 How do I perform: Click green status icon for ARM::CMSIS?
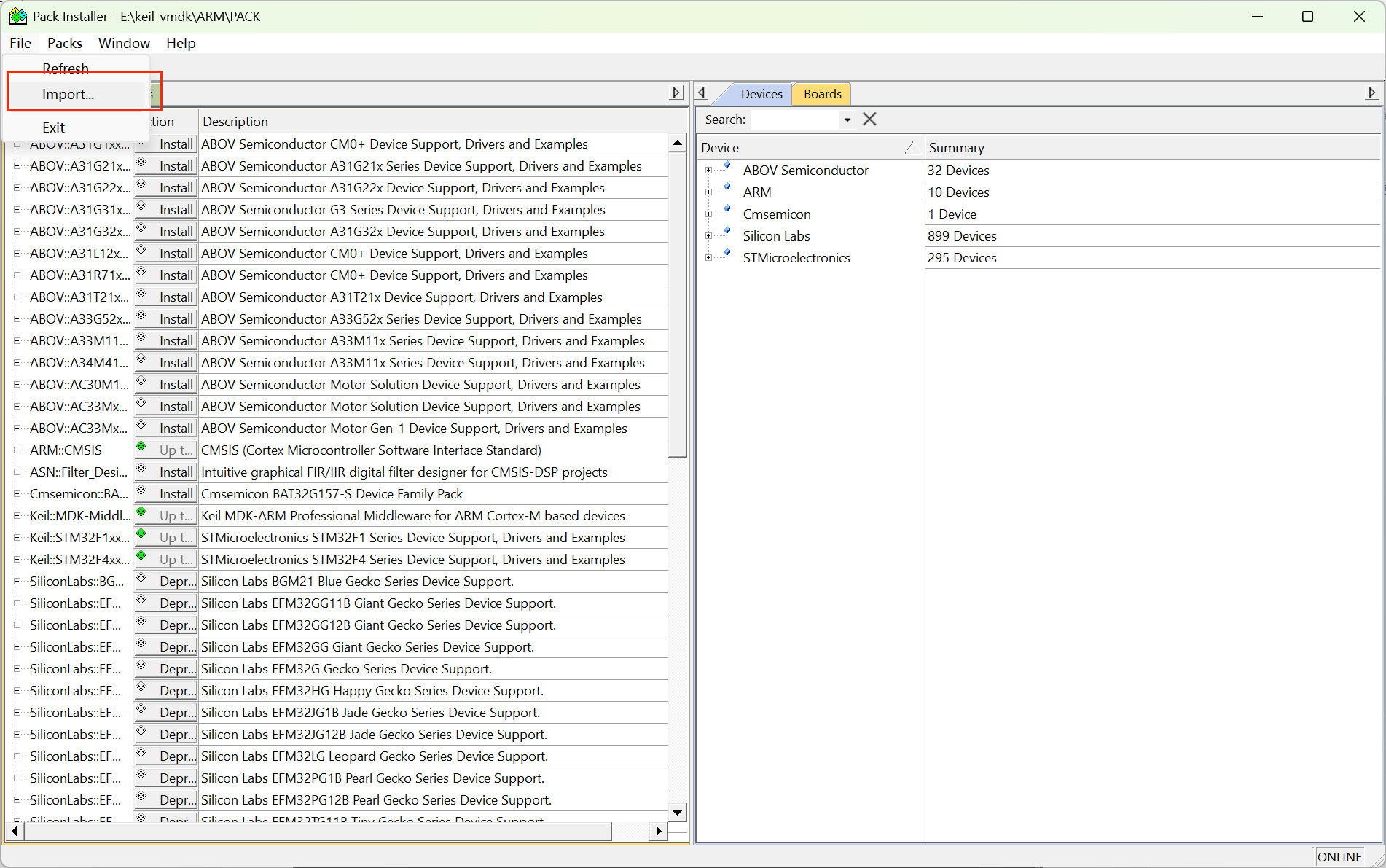pyautogui.click(x=141, y=447)
